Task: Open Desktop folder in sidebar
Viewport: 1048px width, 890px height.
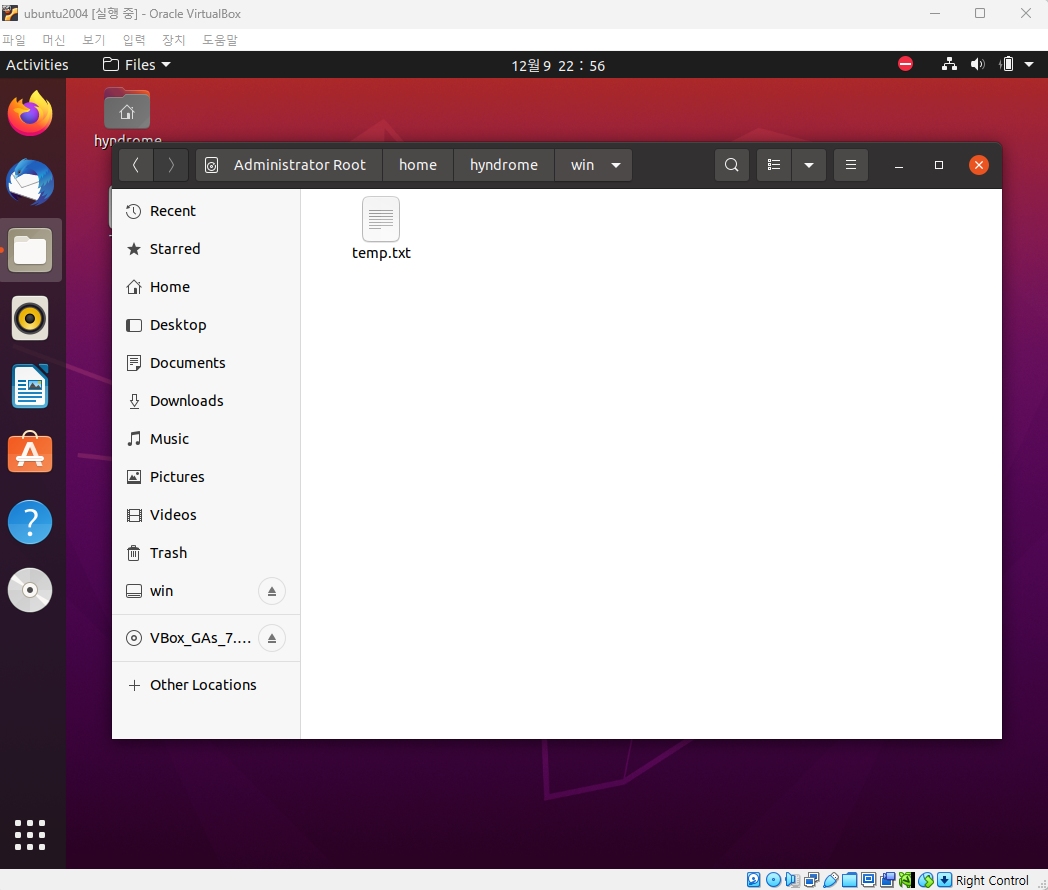Action: [x=206, y=325]
